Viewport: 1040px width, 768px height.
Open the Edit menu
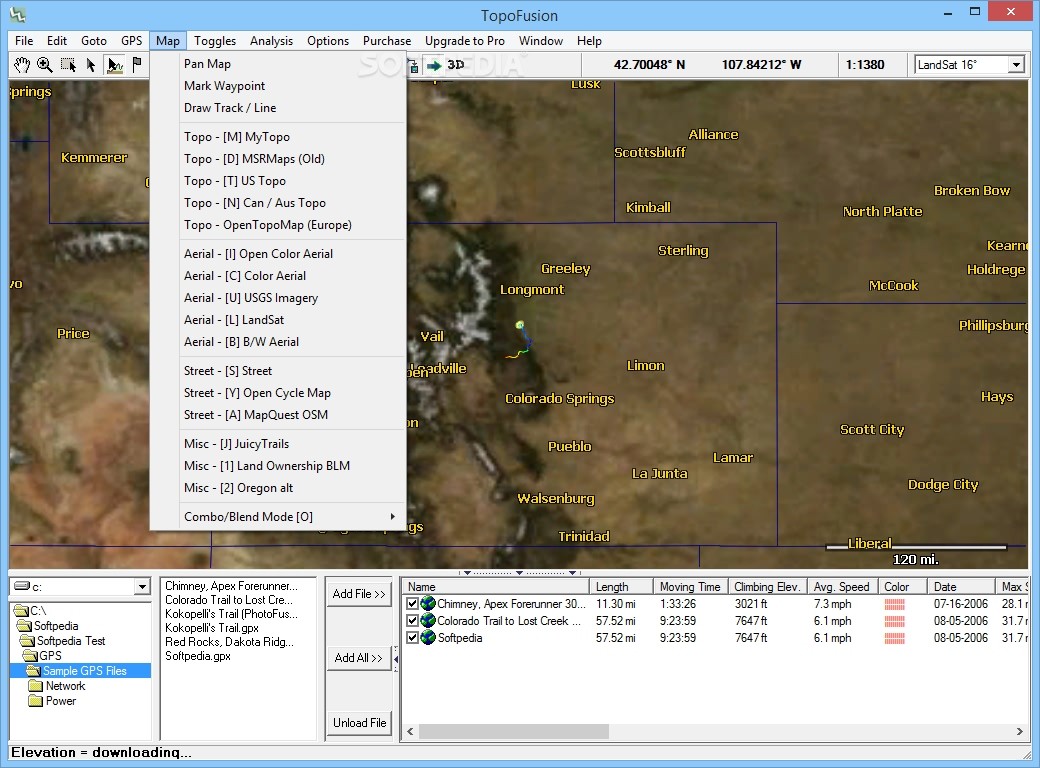(57, 40)
